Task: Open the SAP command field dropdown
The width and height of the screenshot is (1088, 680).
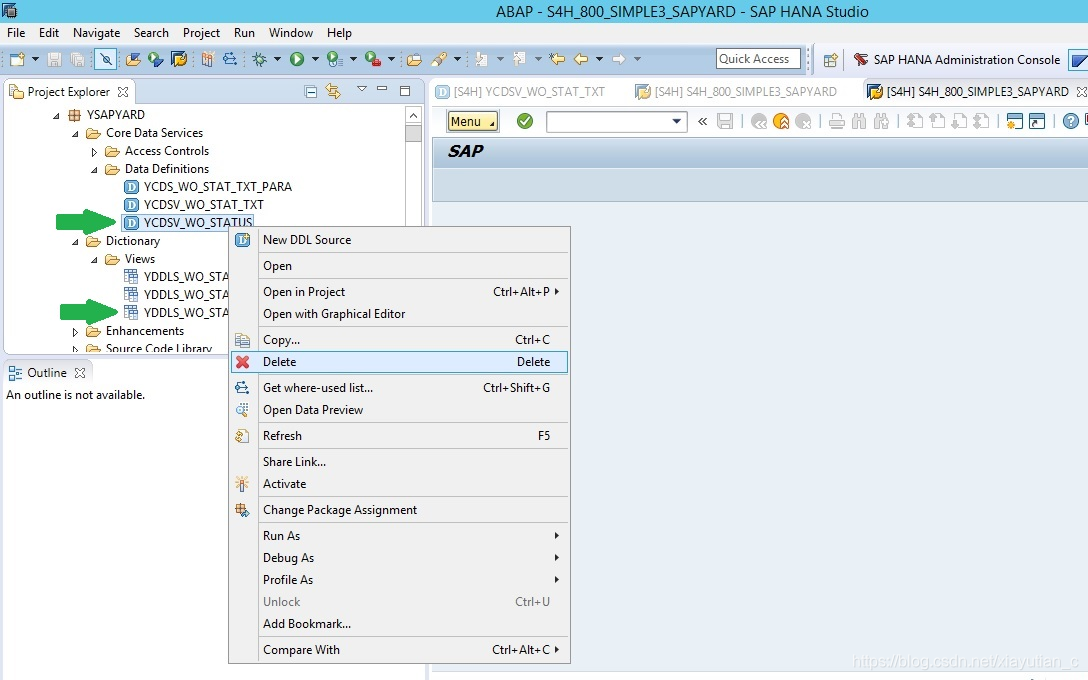Action: 676,121
